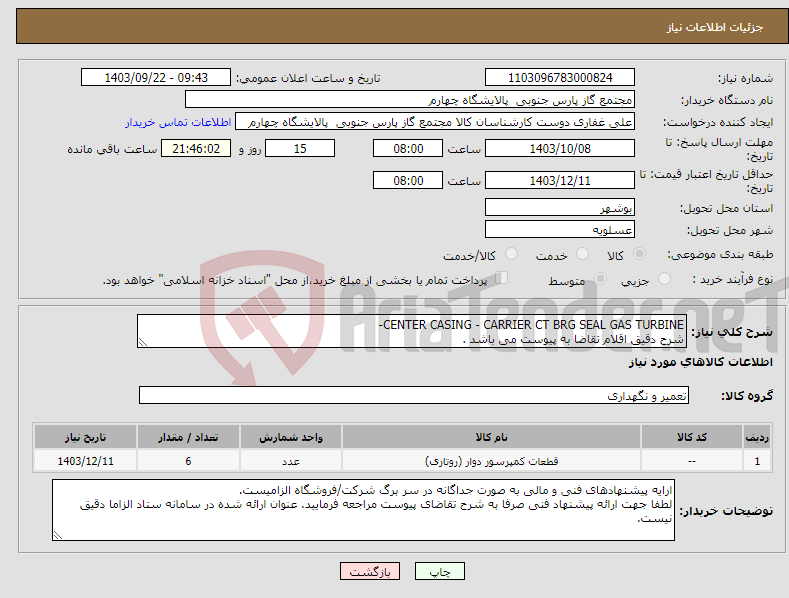Click the buyer notes توضیحات خریدار text area
Screen dimensions: 789x598
[363, 510]
